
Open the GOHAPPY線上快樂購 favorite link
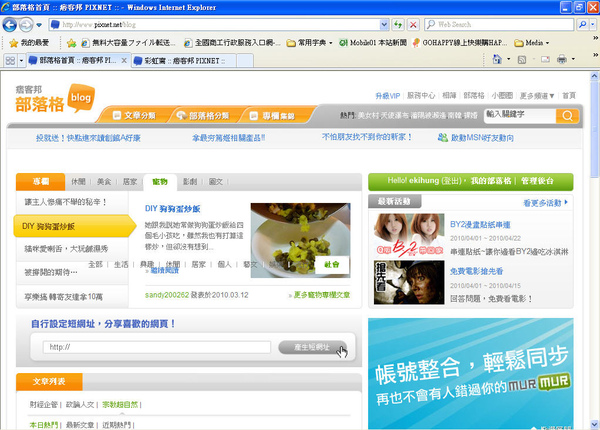[x=460, y=43]
